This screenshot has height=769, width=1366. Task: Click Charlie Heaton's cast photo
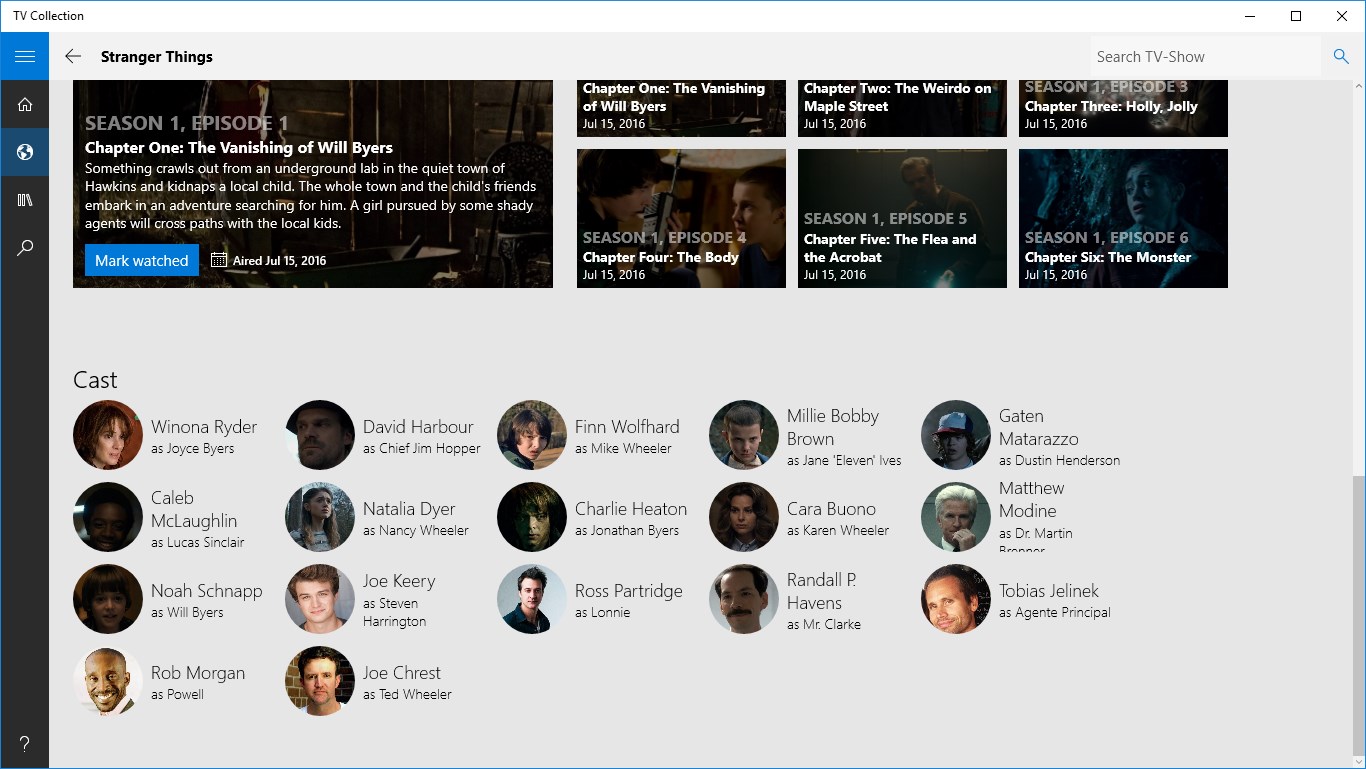point(532,517)
